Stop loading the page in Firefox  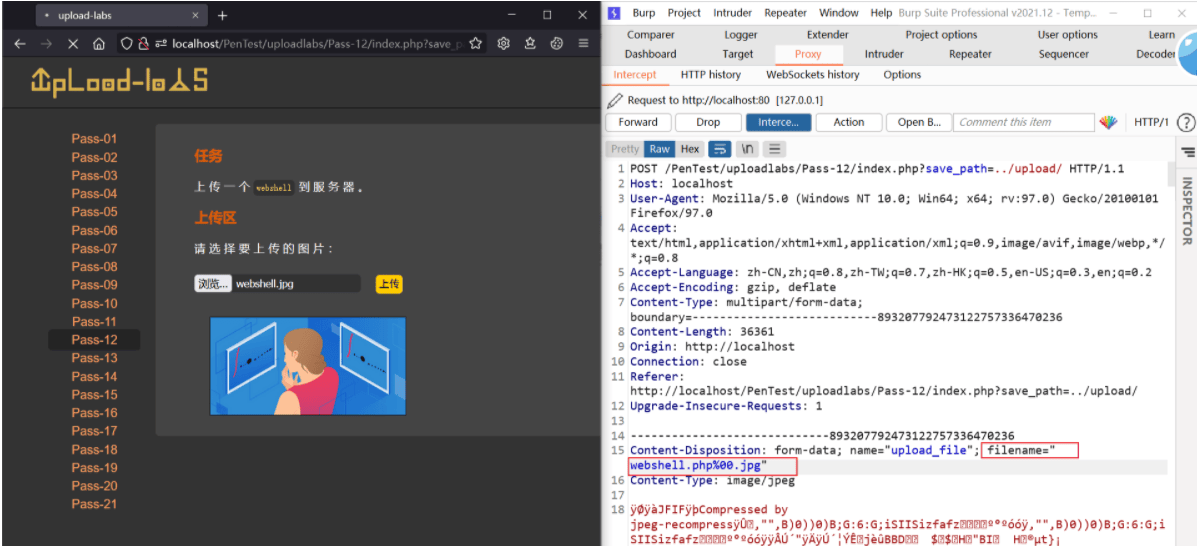pyautogui.click(x=73, y=44)
